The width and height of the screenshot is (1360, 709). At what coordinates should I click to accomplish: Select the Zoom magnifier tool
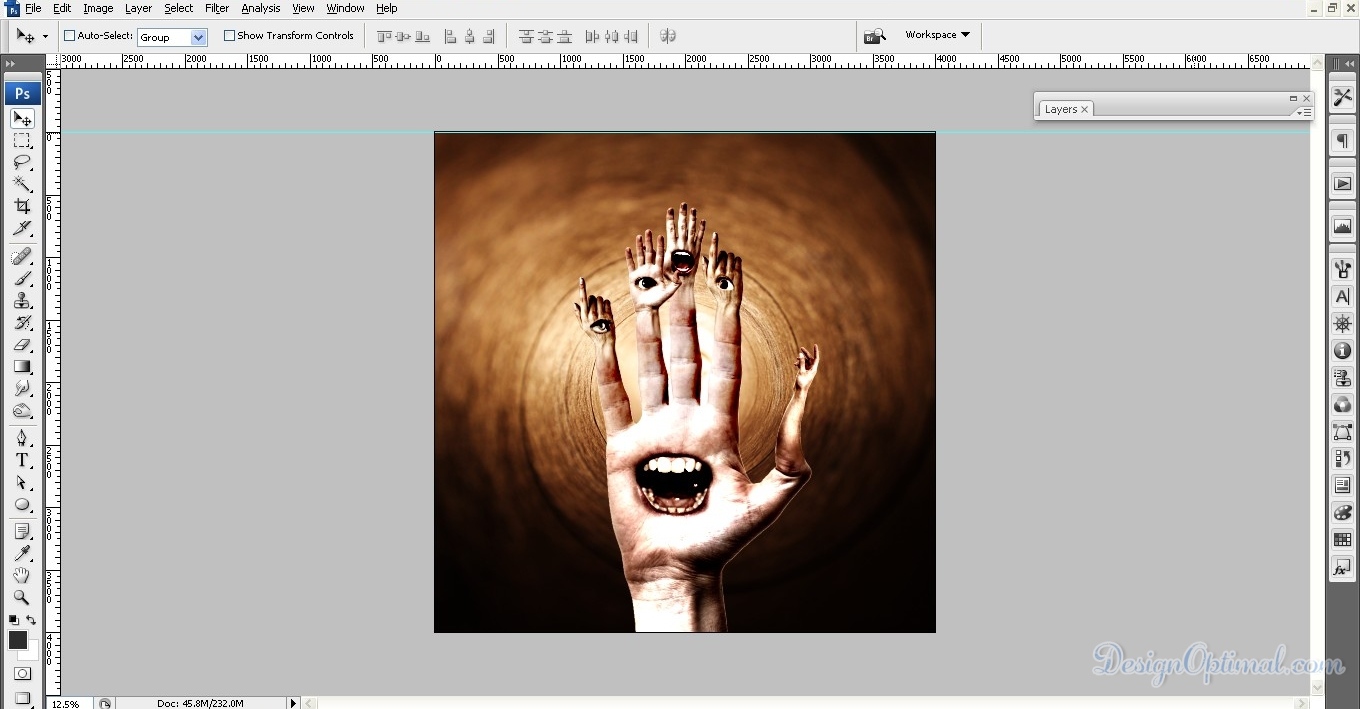[x=22, y=597]
